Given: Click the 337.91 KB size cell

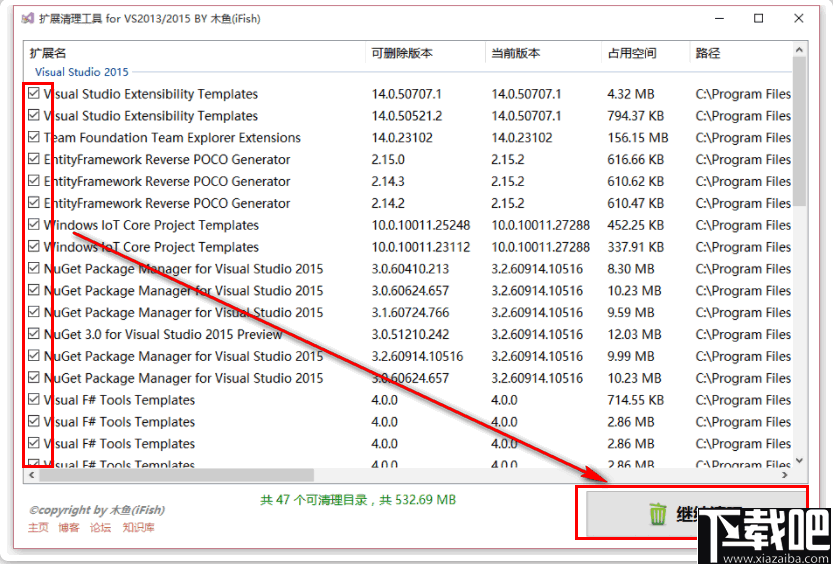Looking at the screenshot, I should 635,246.
